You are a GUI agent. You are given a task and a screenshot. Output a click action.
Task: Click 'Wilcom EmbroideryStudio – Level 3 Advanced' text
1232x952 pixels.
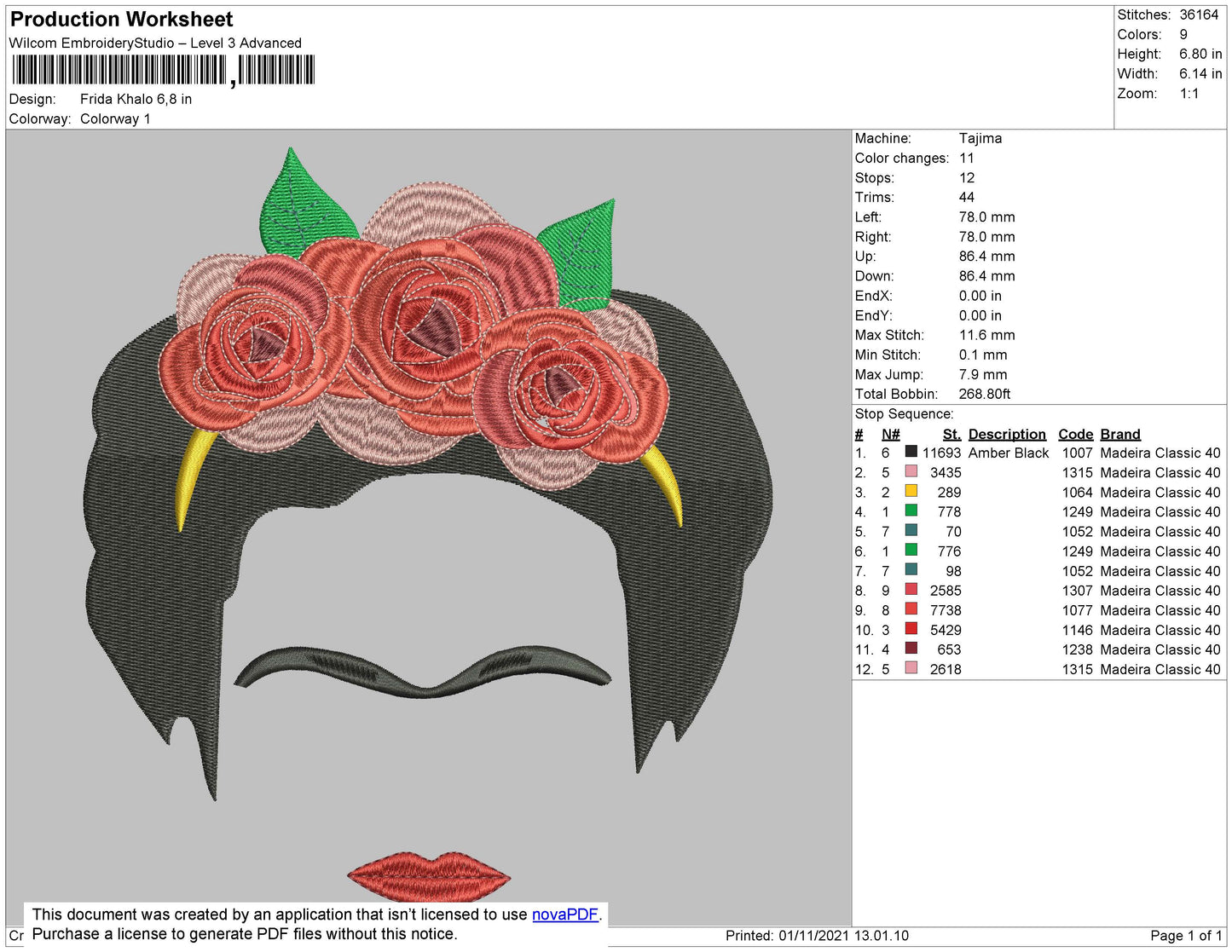(155, 43)
